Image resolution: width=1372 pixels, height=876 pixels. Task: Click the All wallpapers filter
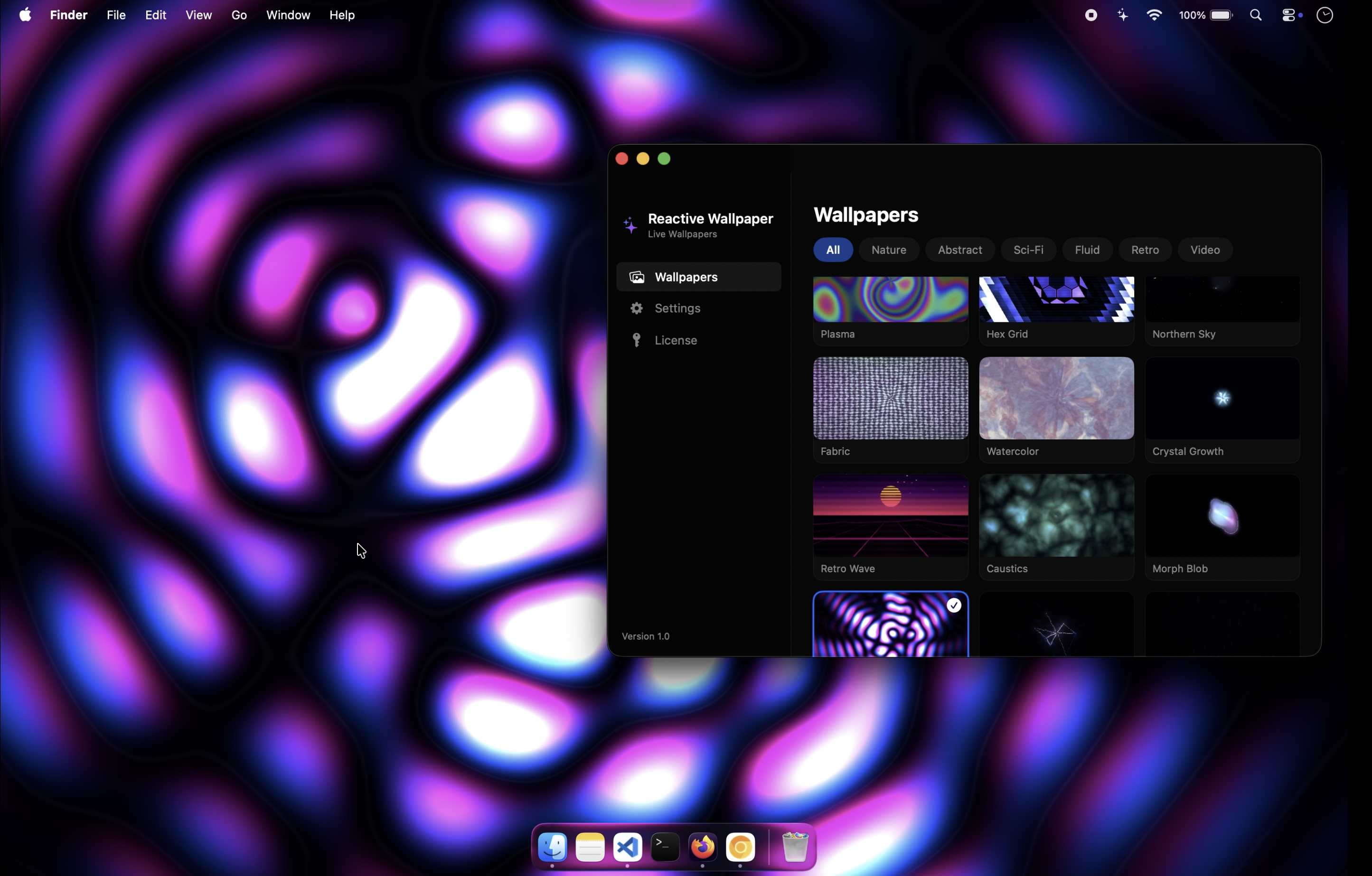(832, 250)
